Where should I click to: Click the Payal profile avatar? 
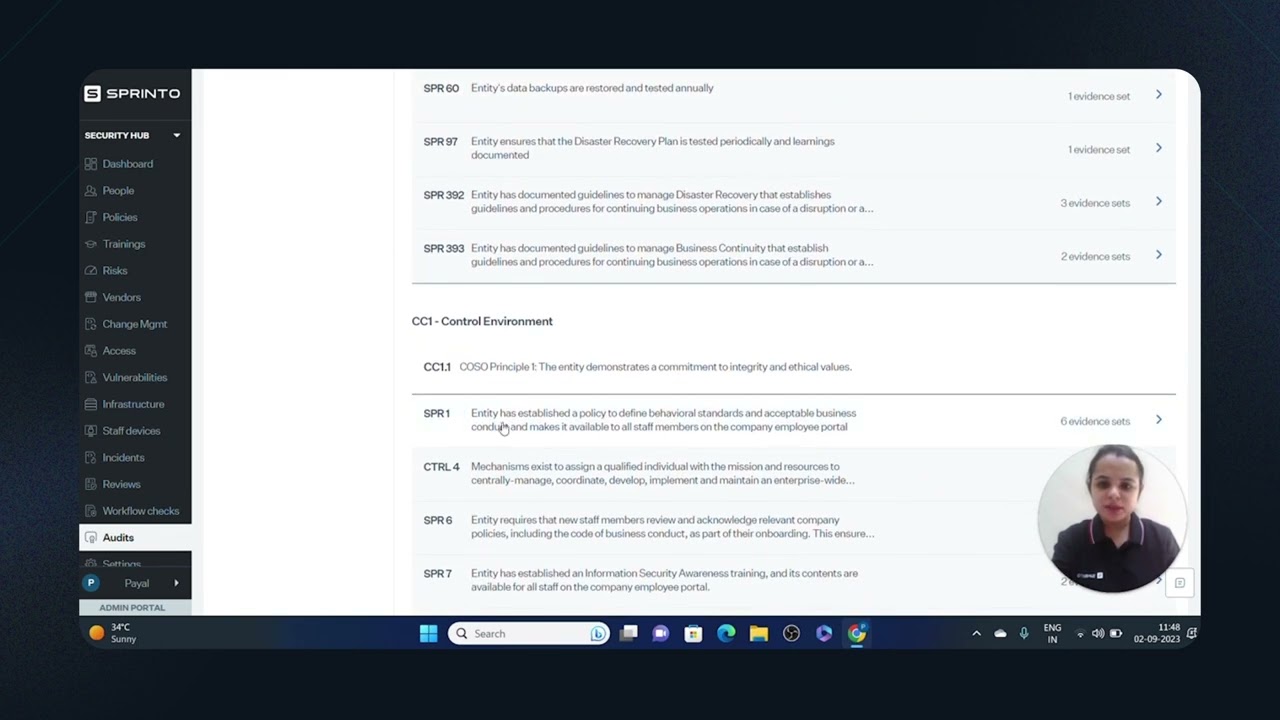[x=91, y=583]
